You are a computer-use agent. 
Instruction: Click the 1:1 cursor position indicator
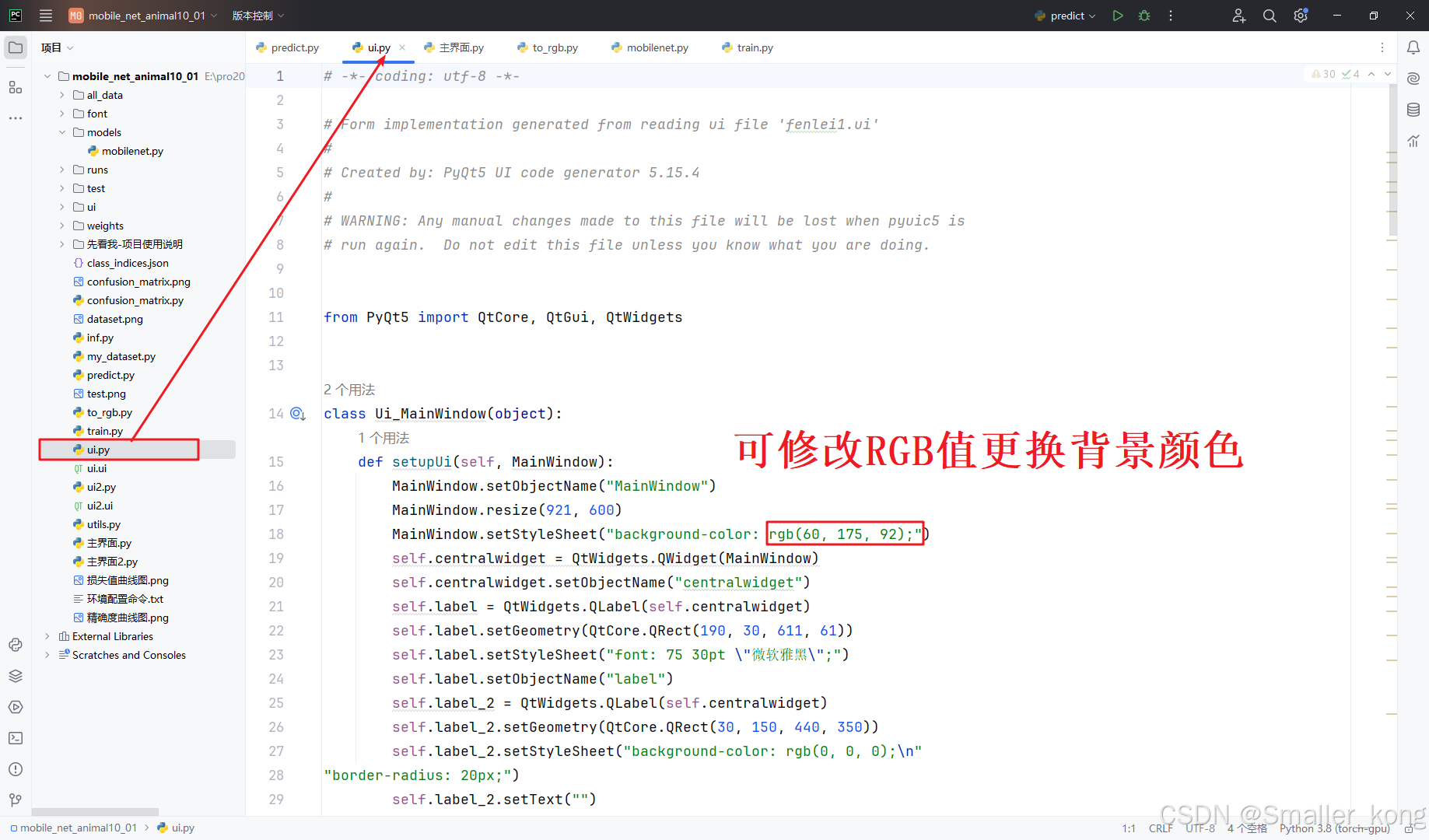pos(1129,828)
